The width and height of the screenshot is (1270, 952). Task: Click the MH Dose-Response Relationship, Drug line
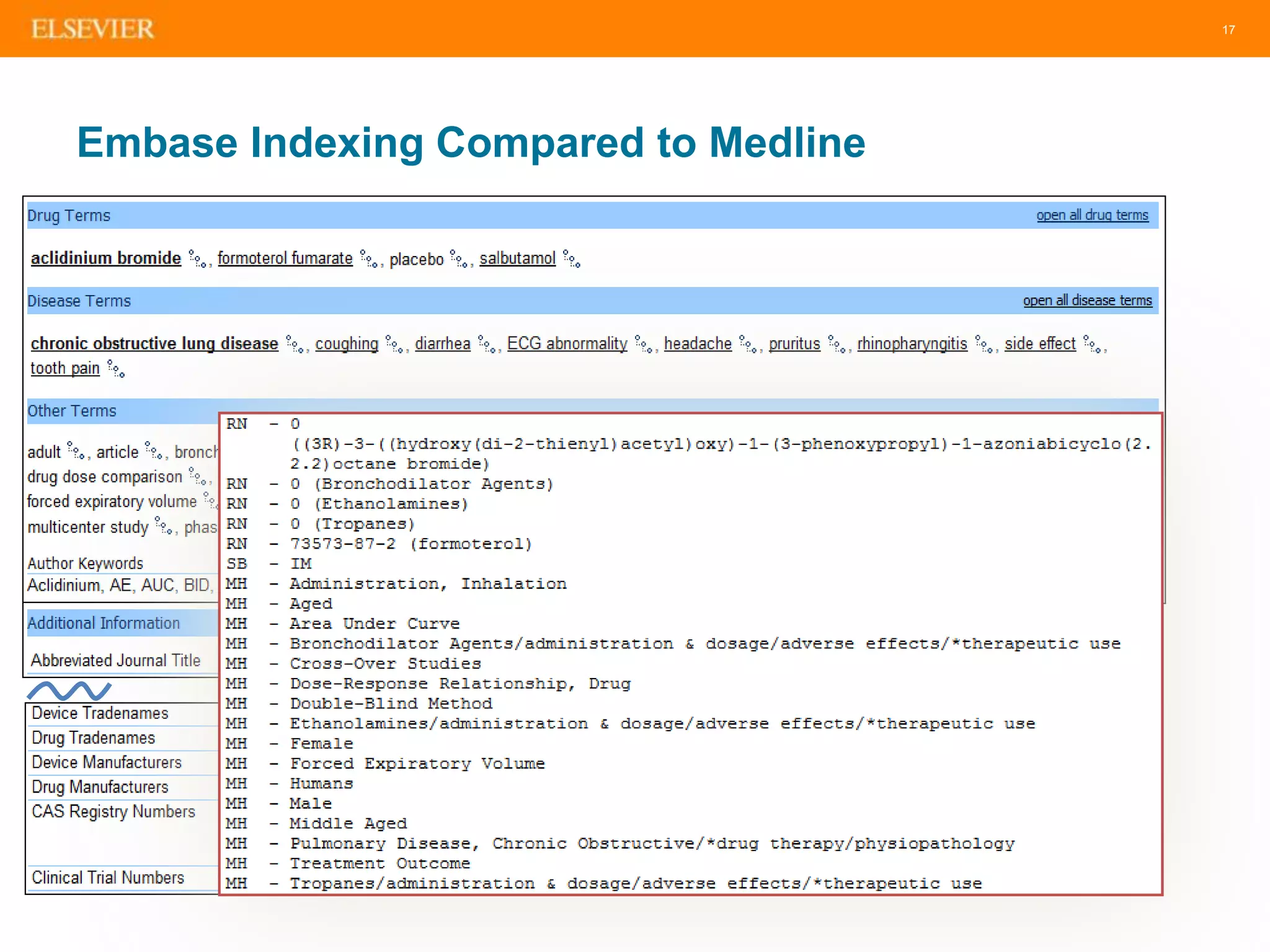click(429, 684)
